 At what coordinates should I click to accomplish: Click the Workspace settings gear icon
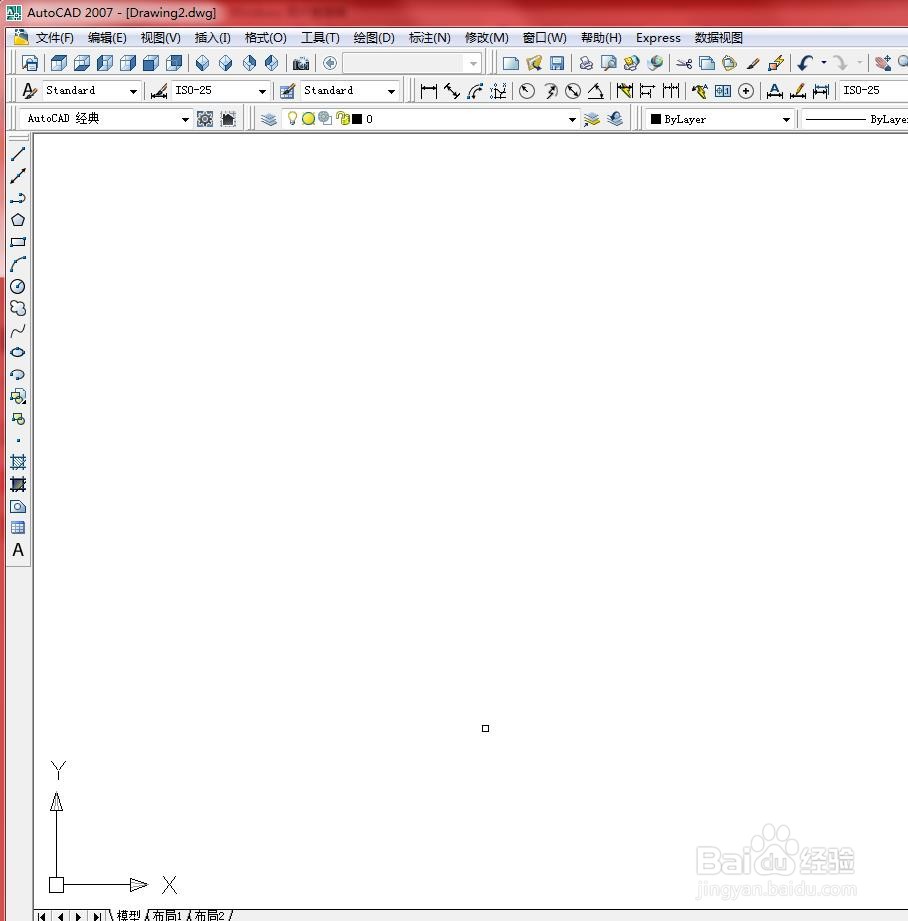(205, 119)
